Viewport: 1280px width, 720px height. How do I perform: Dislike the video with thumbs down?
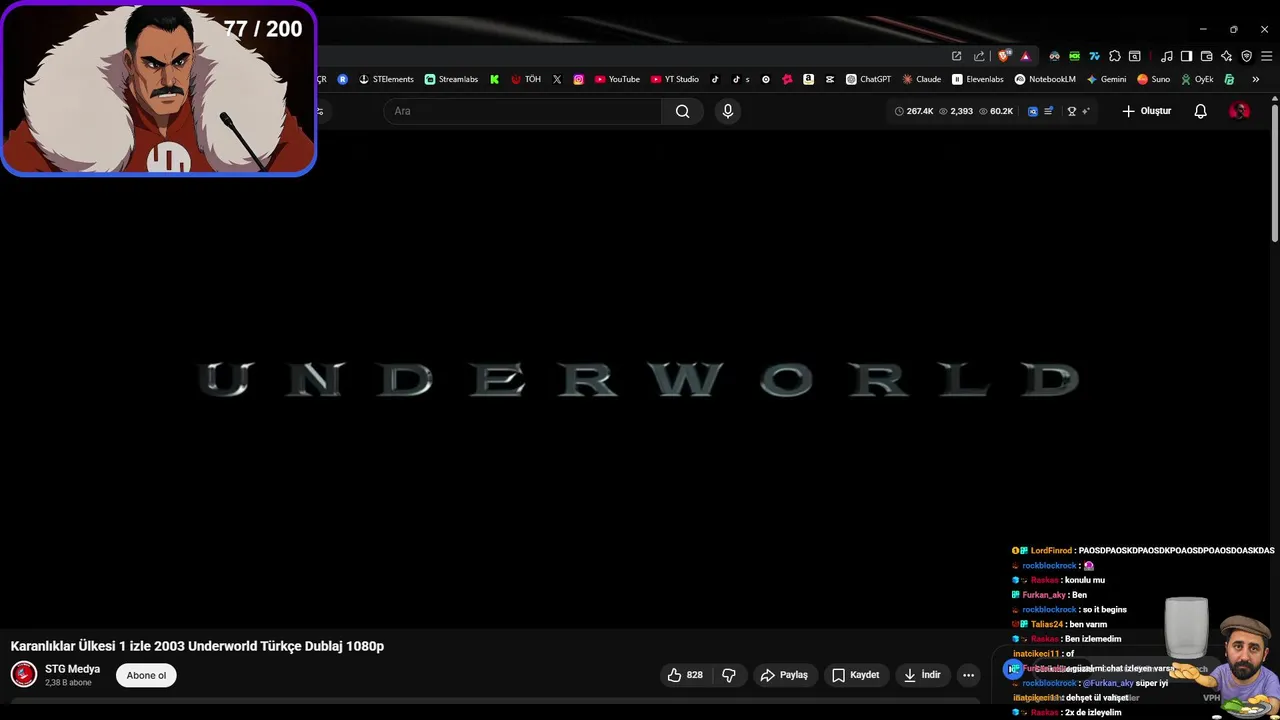click(729, 675)
